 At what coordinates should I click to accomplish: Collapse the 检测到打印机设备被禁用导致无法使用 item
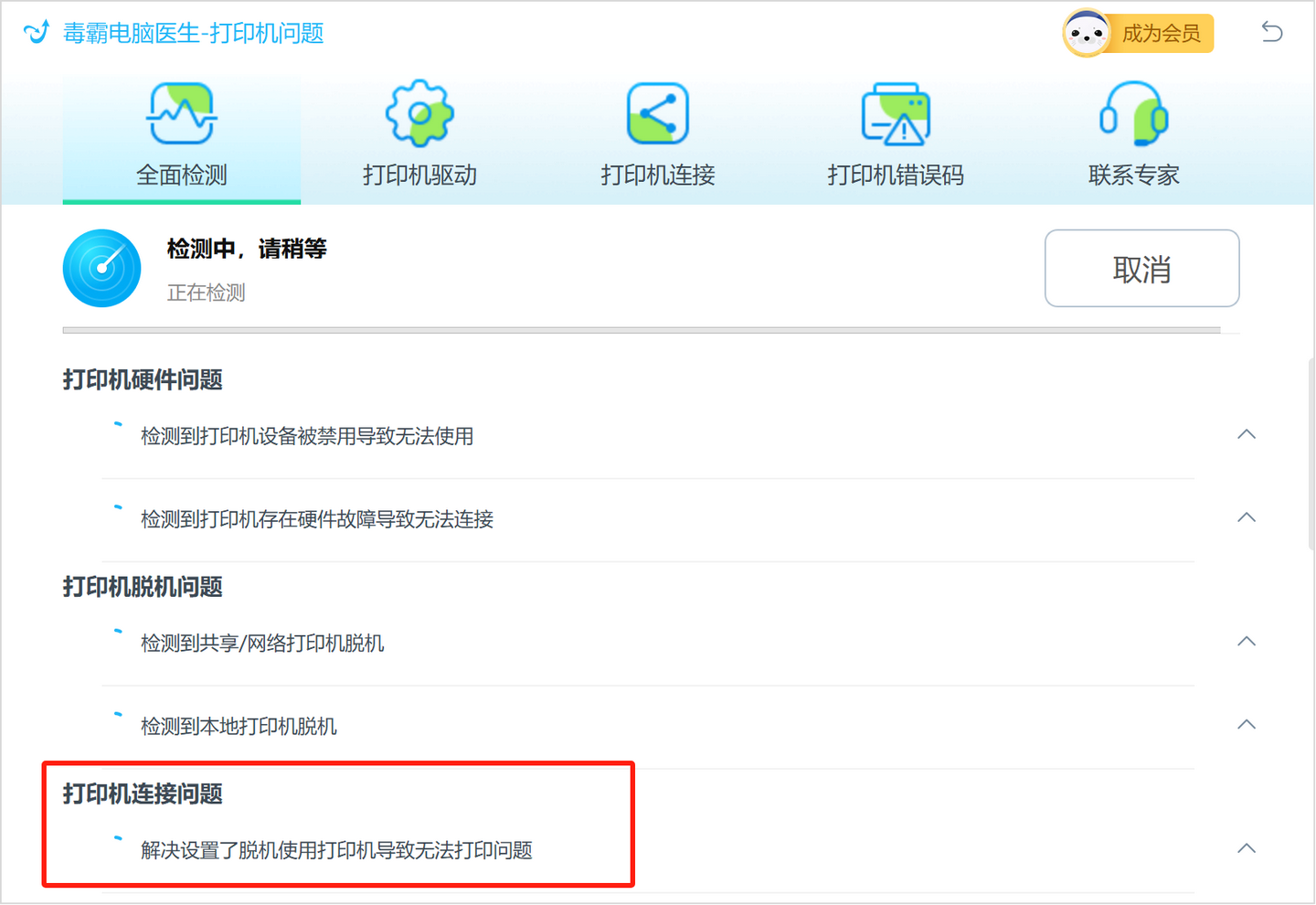pos(1247,434)
